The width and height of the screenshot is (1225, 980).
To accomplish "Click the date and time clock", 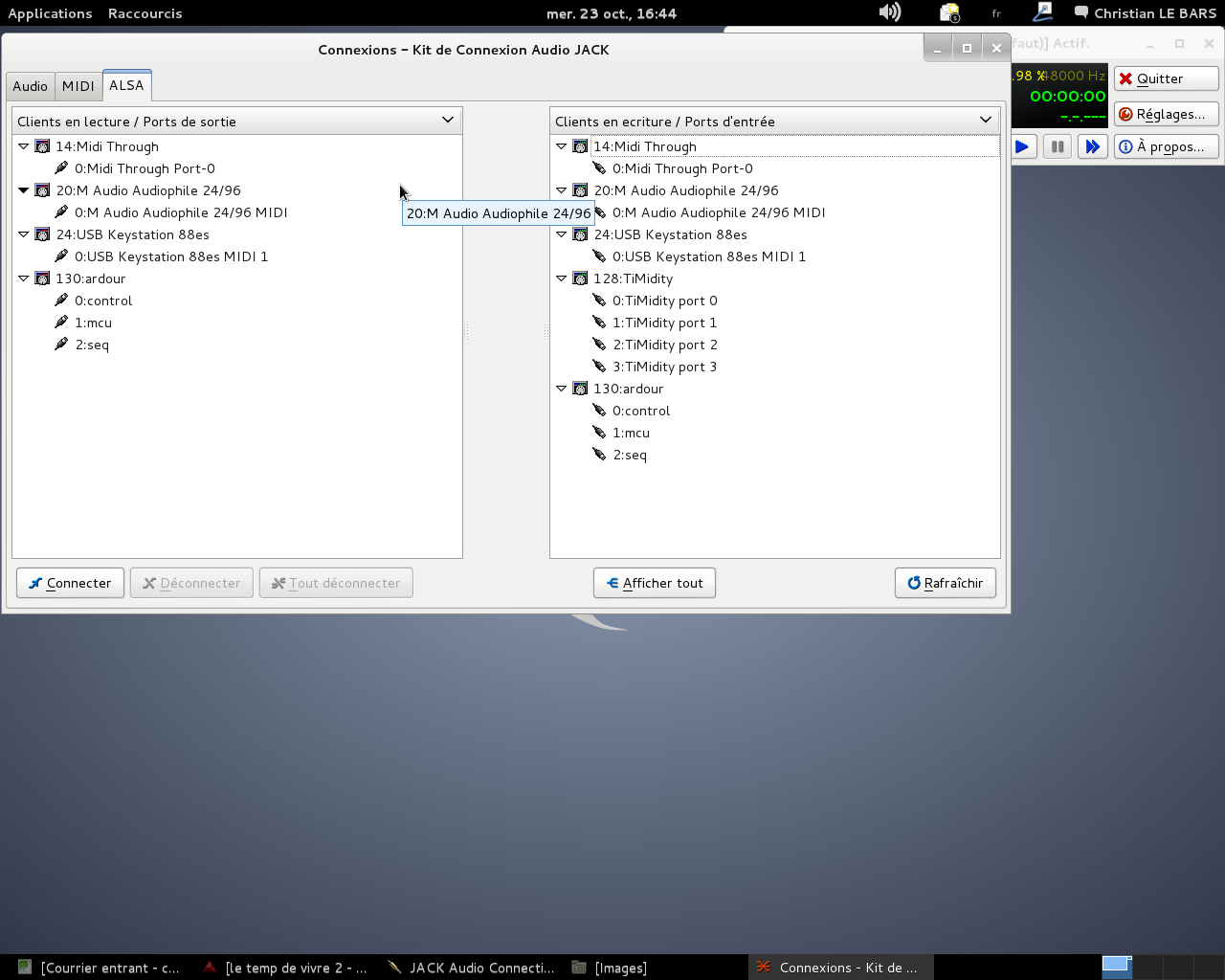I will [x=612, y=13].
